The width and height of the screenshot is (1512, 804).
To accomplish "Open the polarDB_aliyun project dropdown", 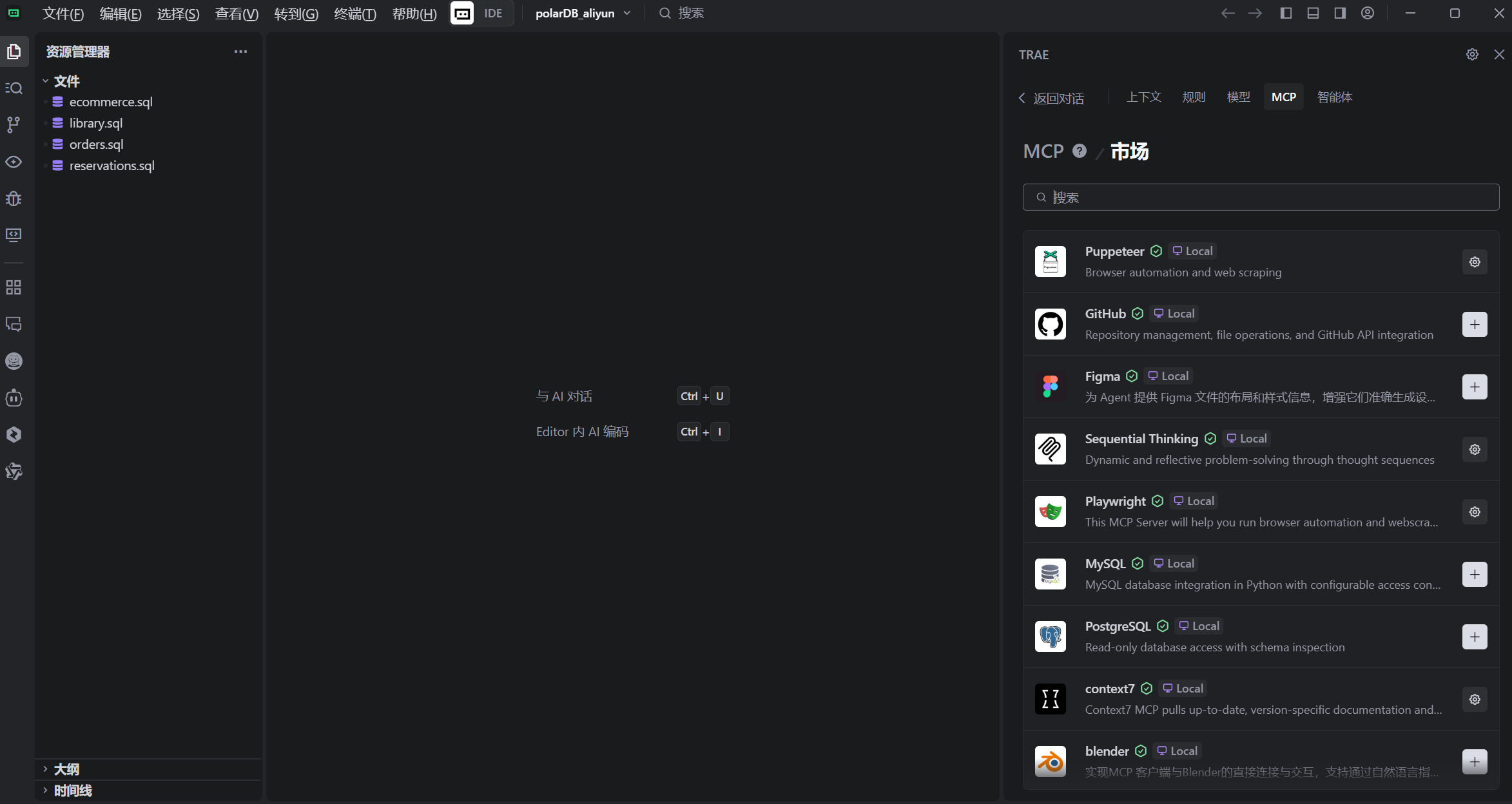I will [x=583, y=13].
